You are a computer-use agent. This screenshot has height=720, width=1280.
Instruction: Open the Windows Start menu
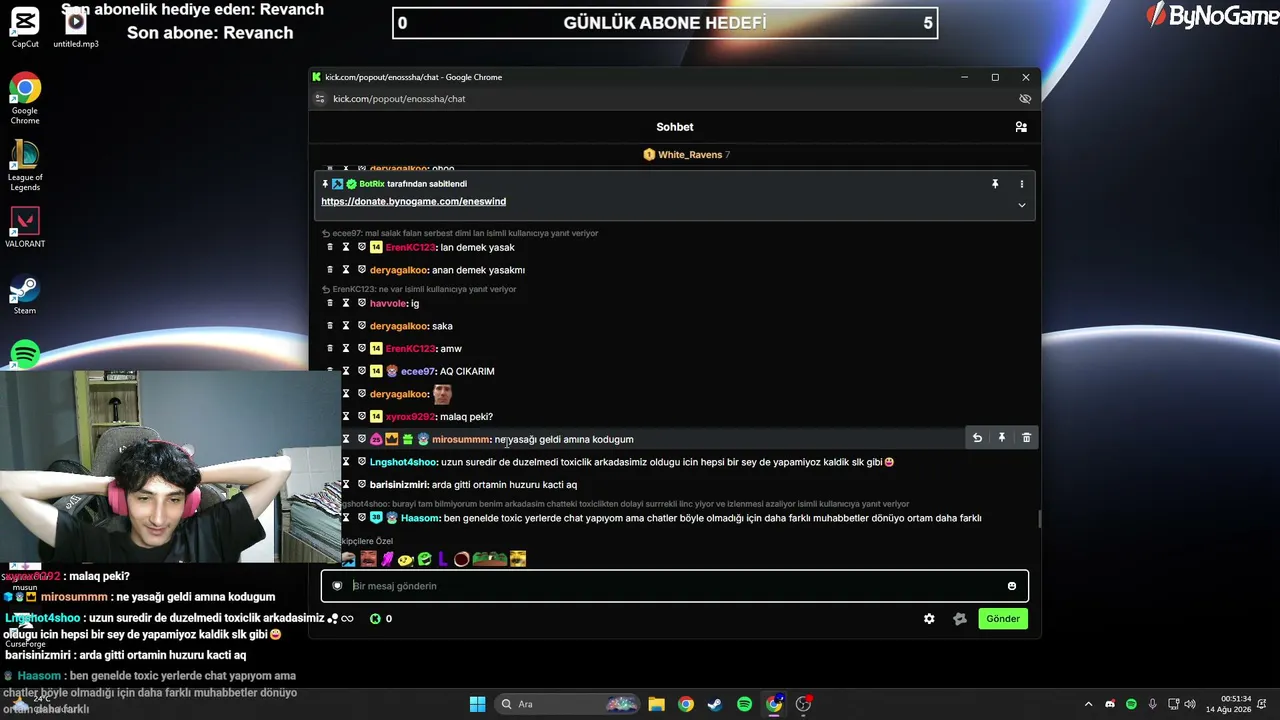(477, 704)
